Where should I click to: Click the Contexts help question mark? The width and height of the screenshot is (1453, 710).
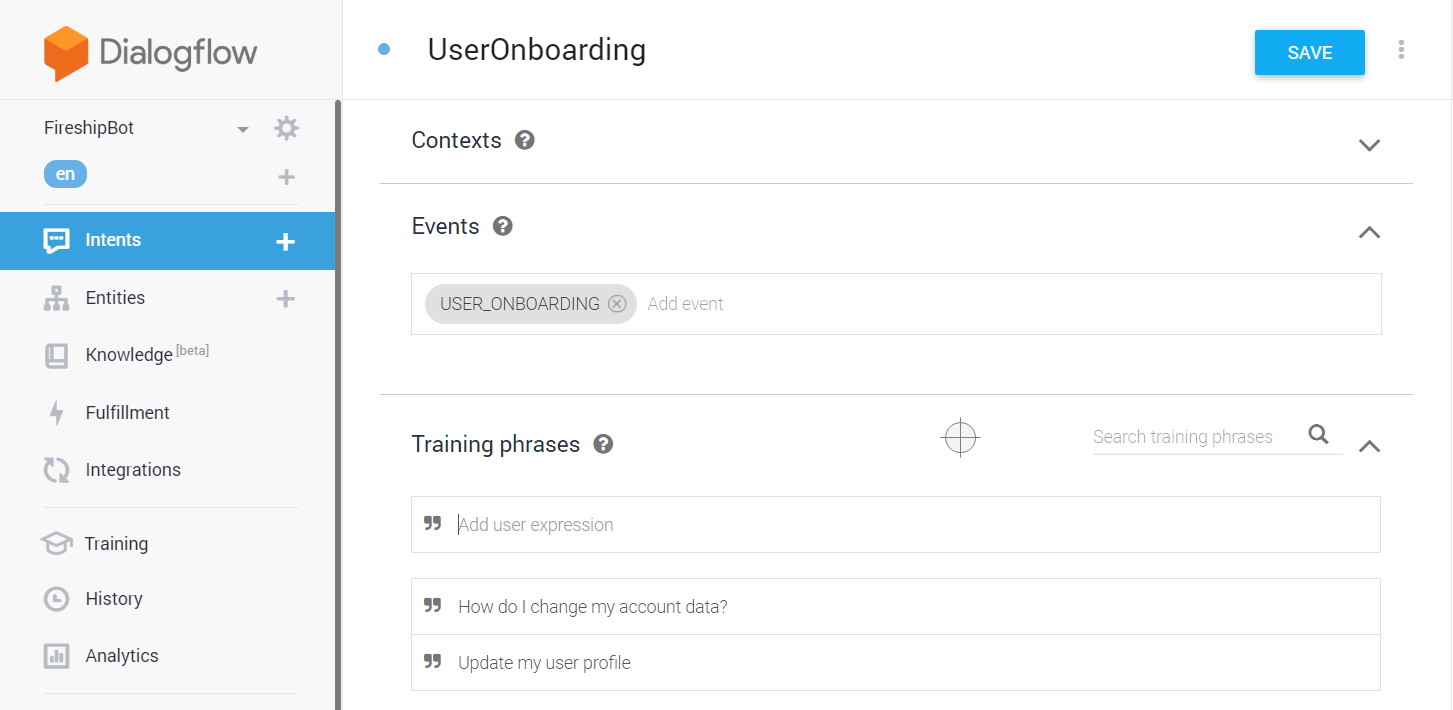pyautogui.click(x=525, y=140)
